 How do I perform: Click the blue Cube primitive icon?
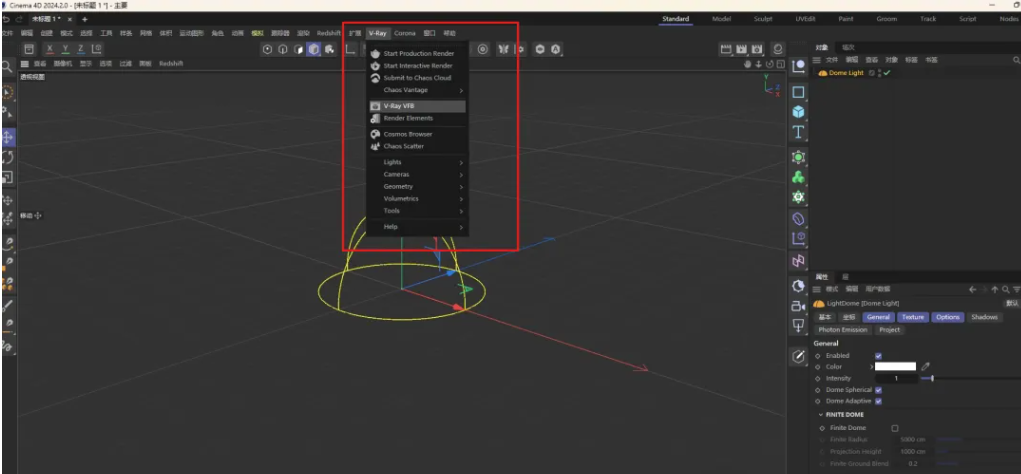click(x=798, y=112)
